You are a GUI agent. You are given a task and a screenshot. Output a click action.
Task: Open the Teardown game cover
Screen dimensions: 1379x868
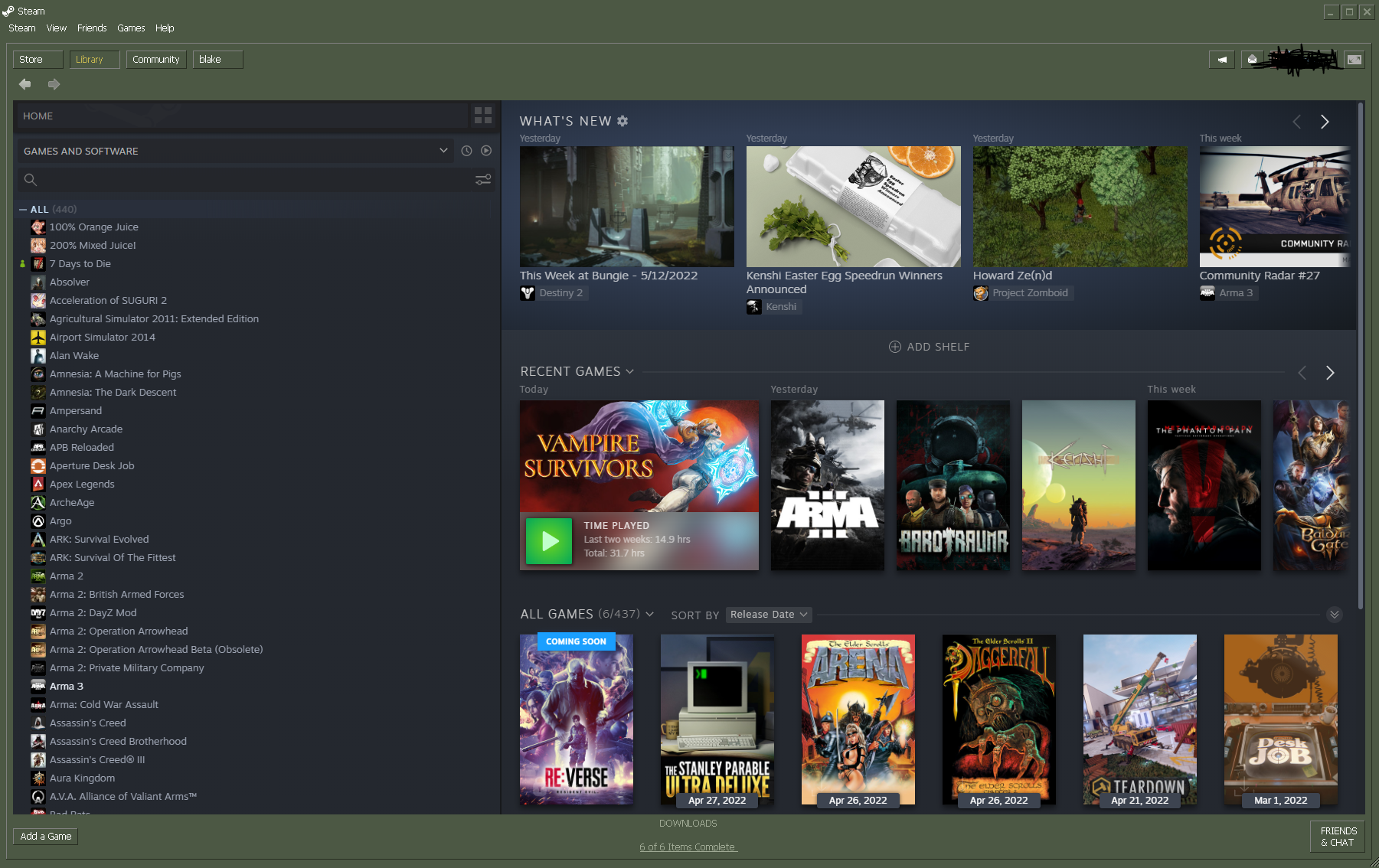point(1140,720)
